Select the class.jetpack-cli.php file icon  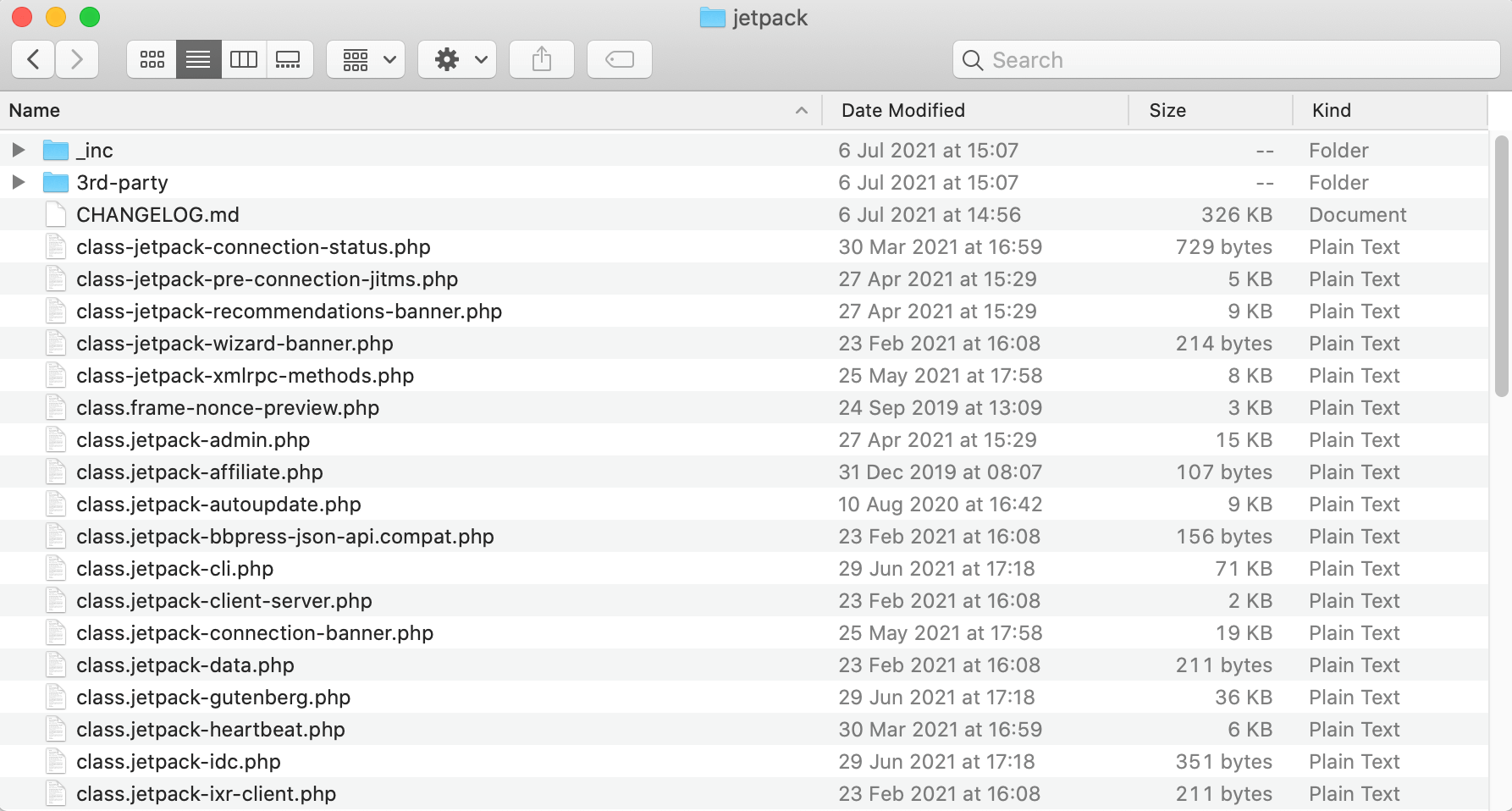(x=56, y=569)
